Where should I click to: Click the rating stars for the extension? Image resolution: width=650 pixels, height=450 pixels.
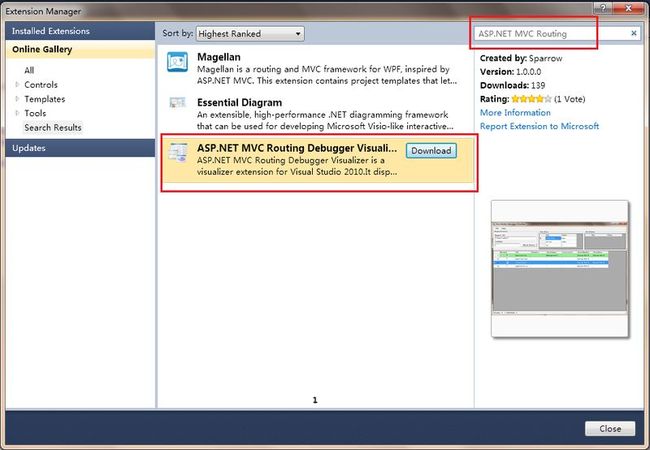pyautogui.click(x=531, y=99)
